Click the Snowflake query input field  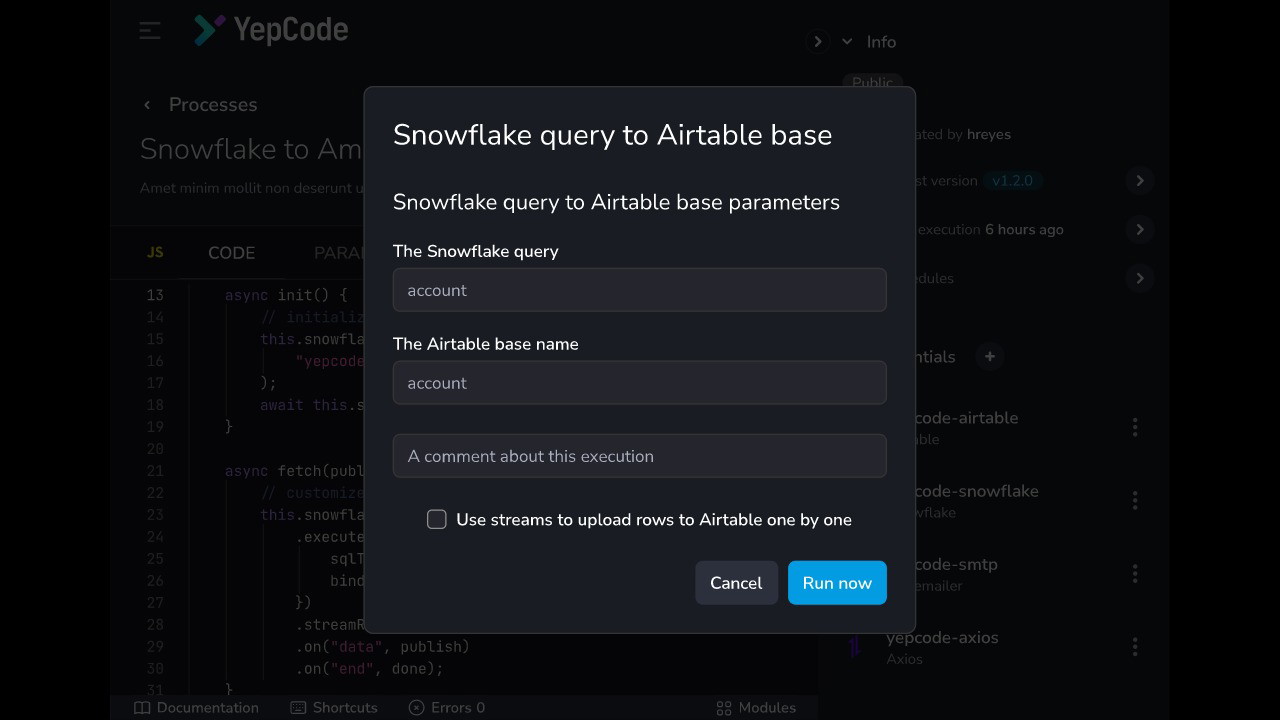coord(639,290)
